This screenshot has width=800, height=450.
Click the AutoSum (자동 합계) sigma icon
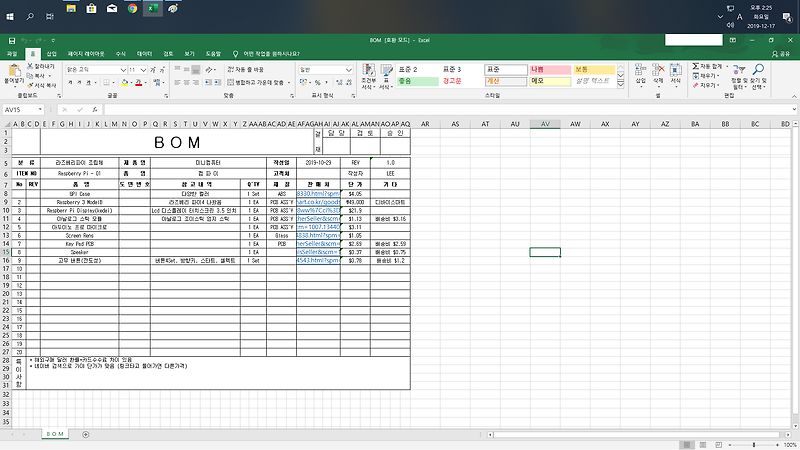pyautogui.click(x=695, y=66)
